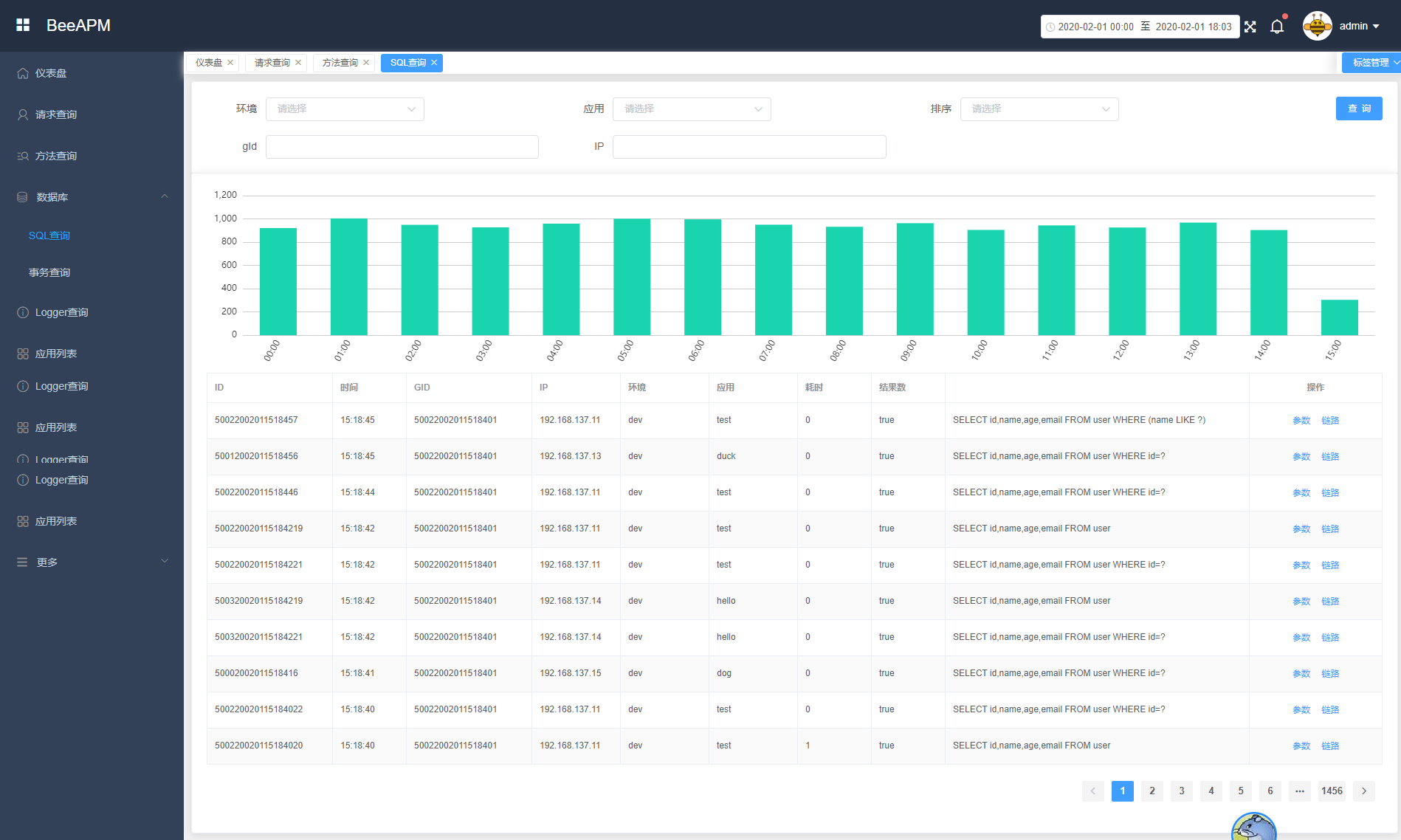Close the 请求查询 tab

pos(298,63)
